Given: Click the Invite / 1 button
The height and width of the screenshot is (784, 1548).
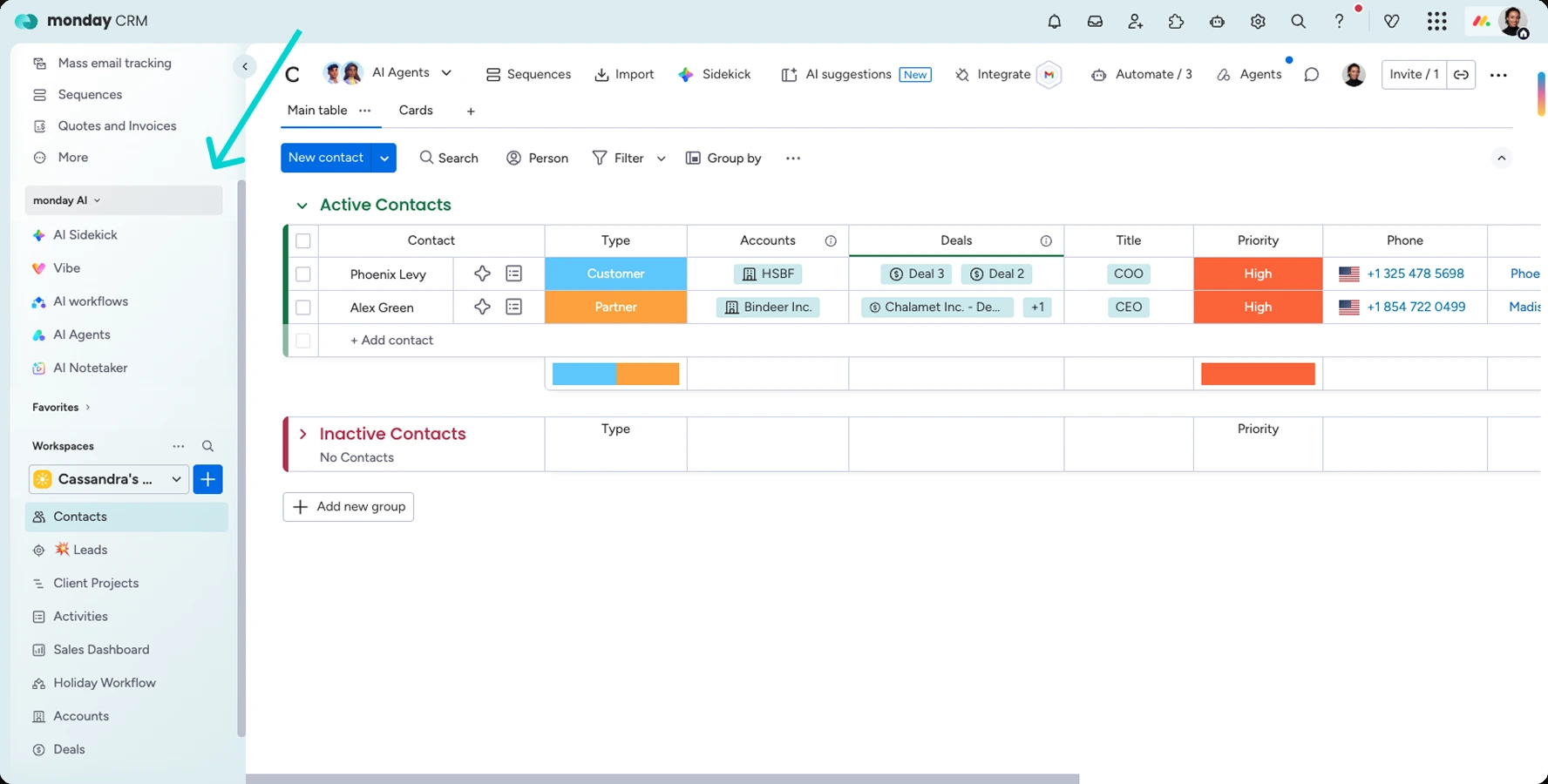Looking at the screenshot, I should coord(1414,75).
